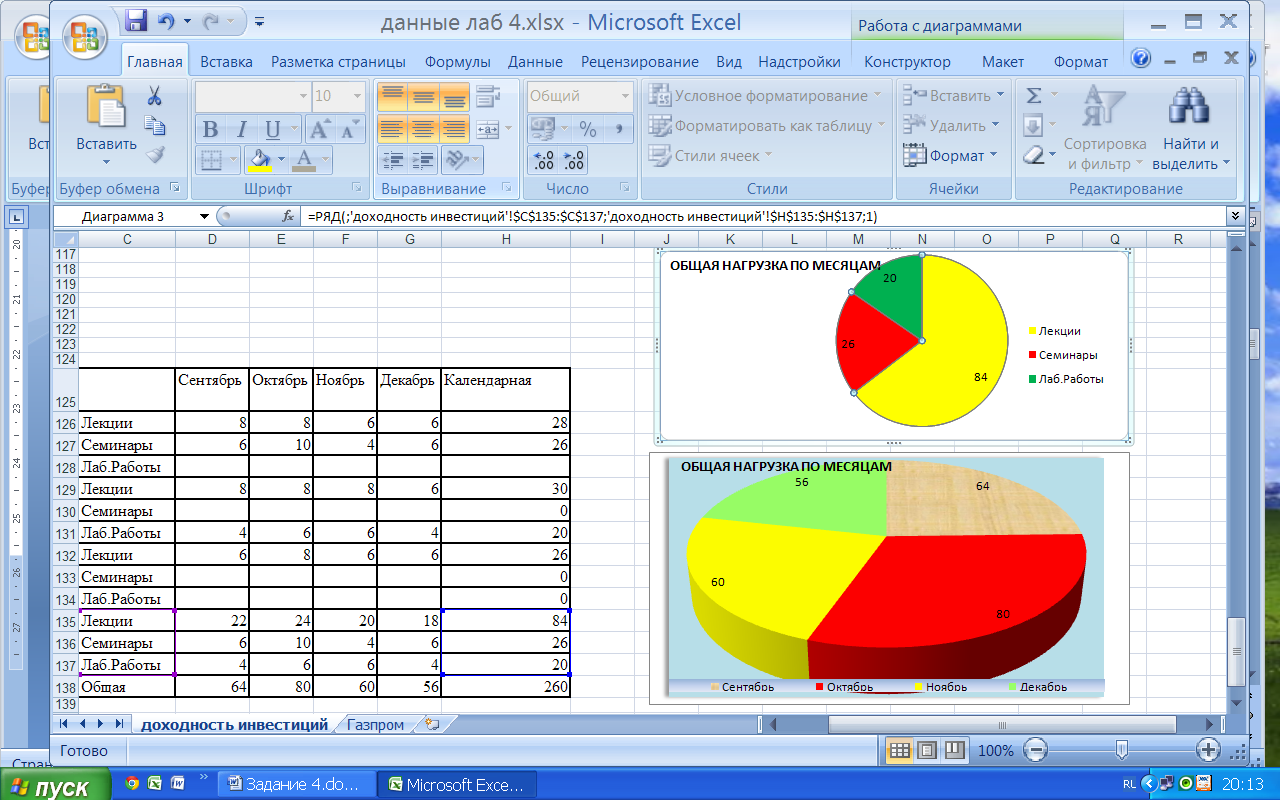Open Форматировать как таблицу dropdown

767,126
